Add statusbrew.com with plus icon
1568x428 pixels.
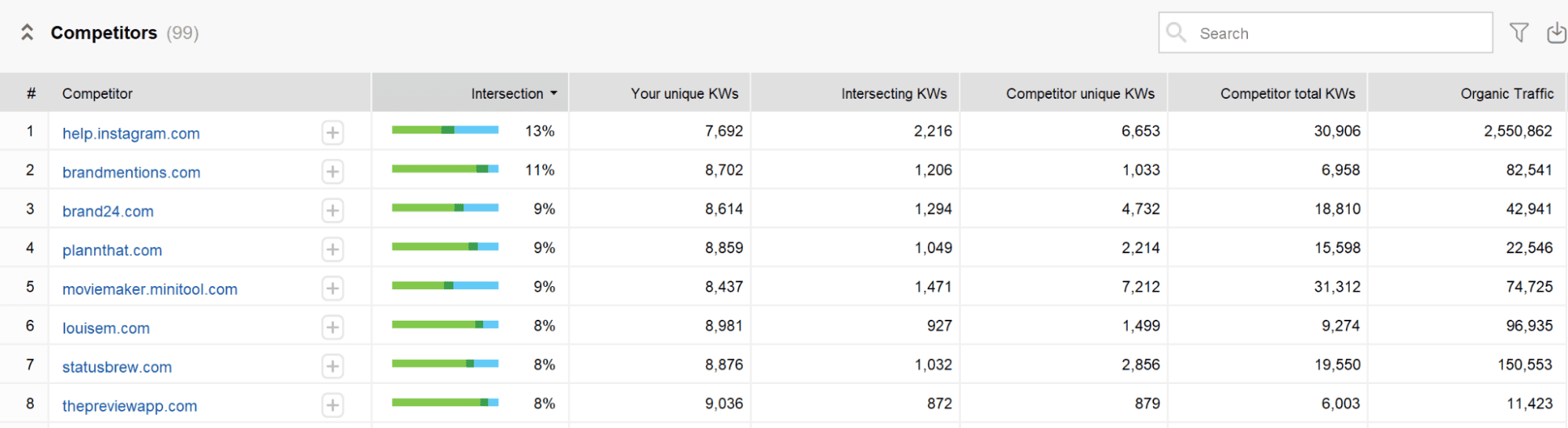coord(333,366)
